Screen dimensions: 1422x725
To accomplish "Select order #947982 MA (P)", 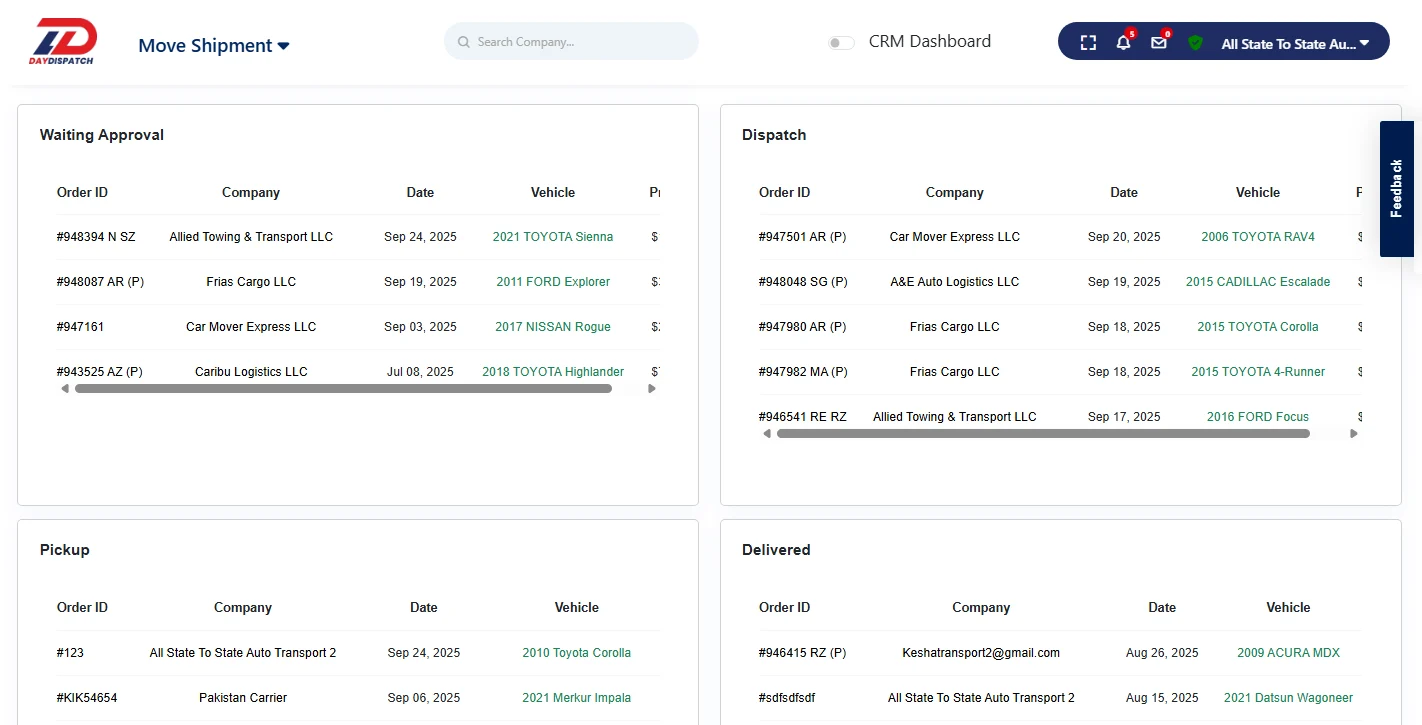I will [803, 372].
